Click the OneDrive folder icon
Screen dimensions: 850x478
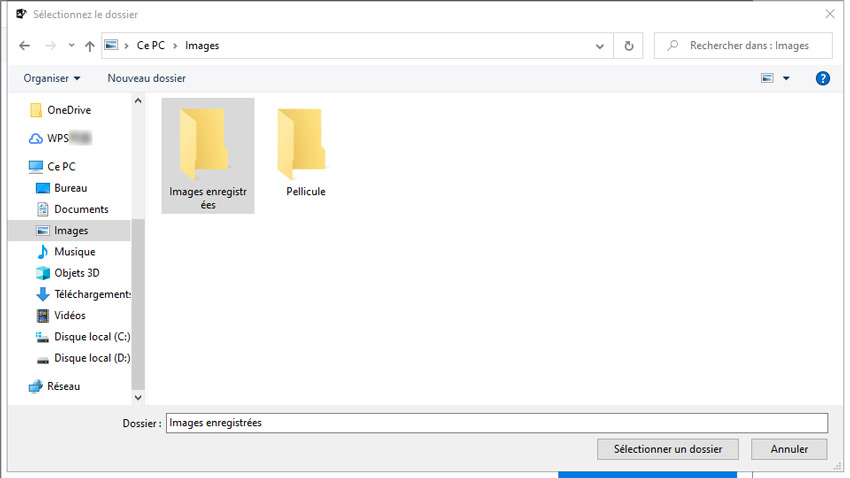click(36, 110)
